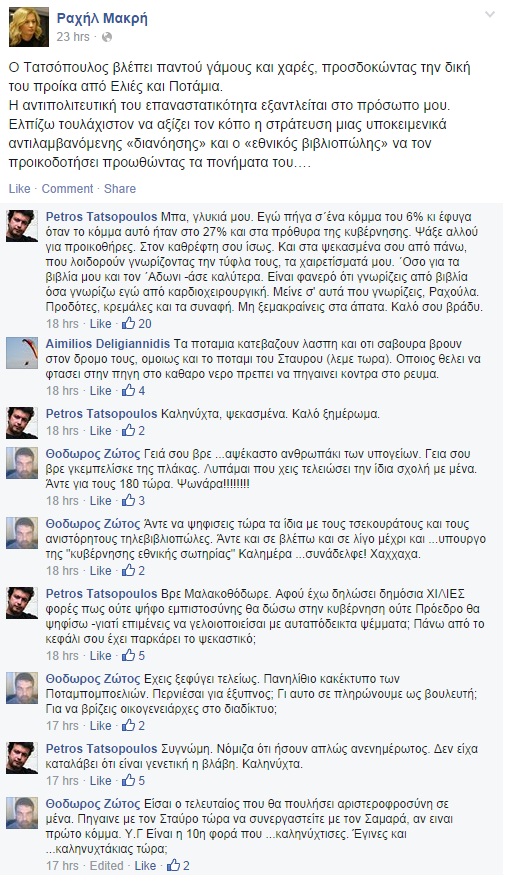Click thumbs-up icon on last comment
The height and width of the screenshot is (881, 510).
pos(173,865)
